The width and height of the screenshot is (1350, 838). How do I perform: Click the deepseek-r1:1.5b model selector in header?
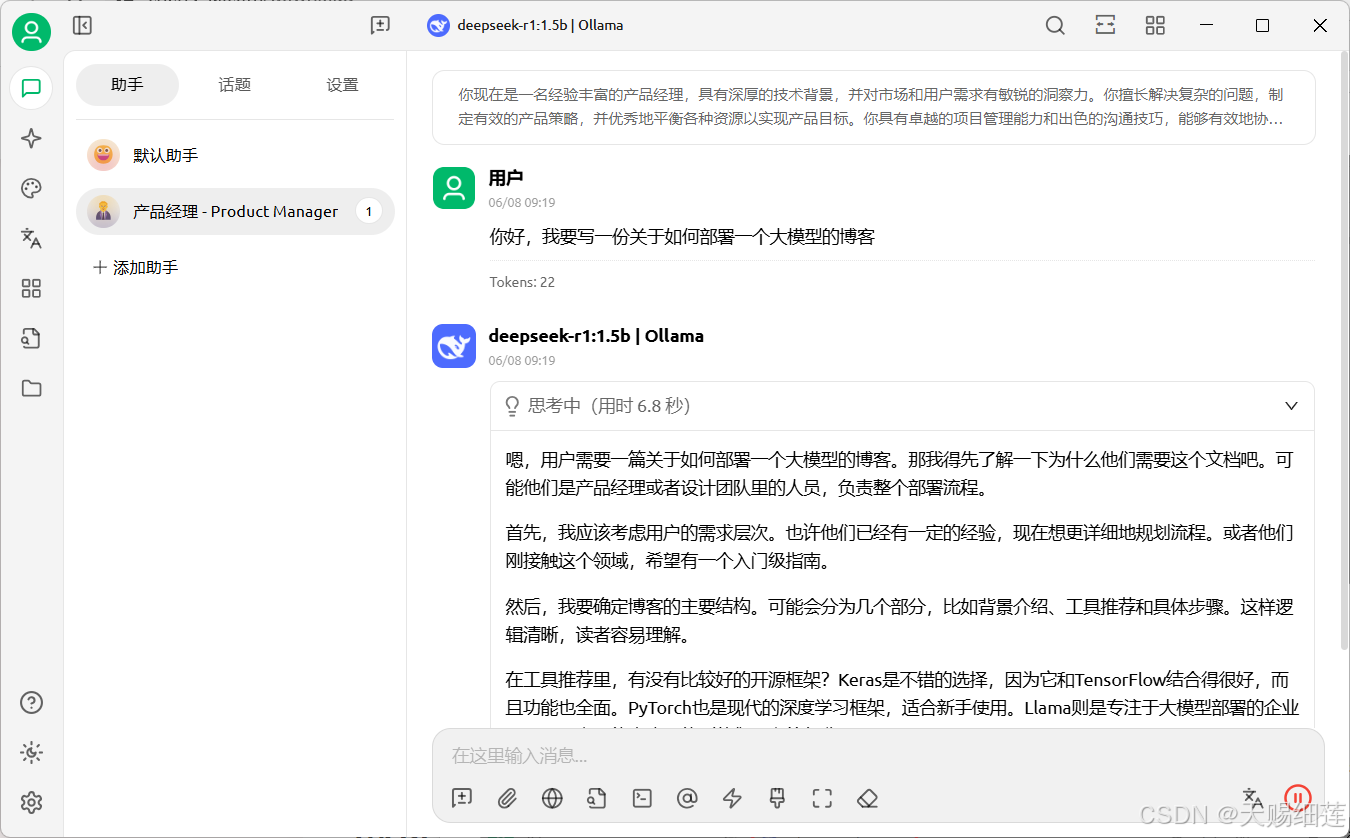[525, 26]
